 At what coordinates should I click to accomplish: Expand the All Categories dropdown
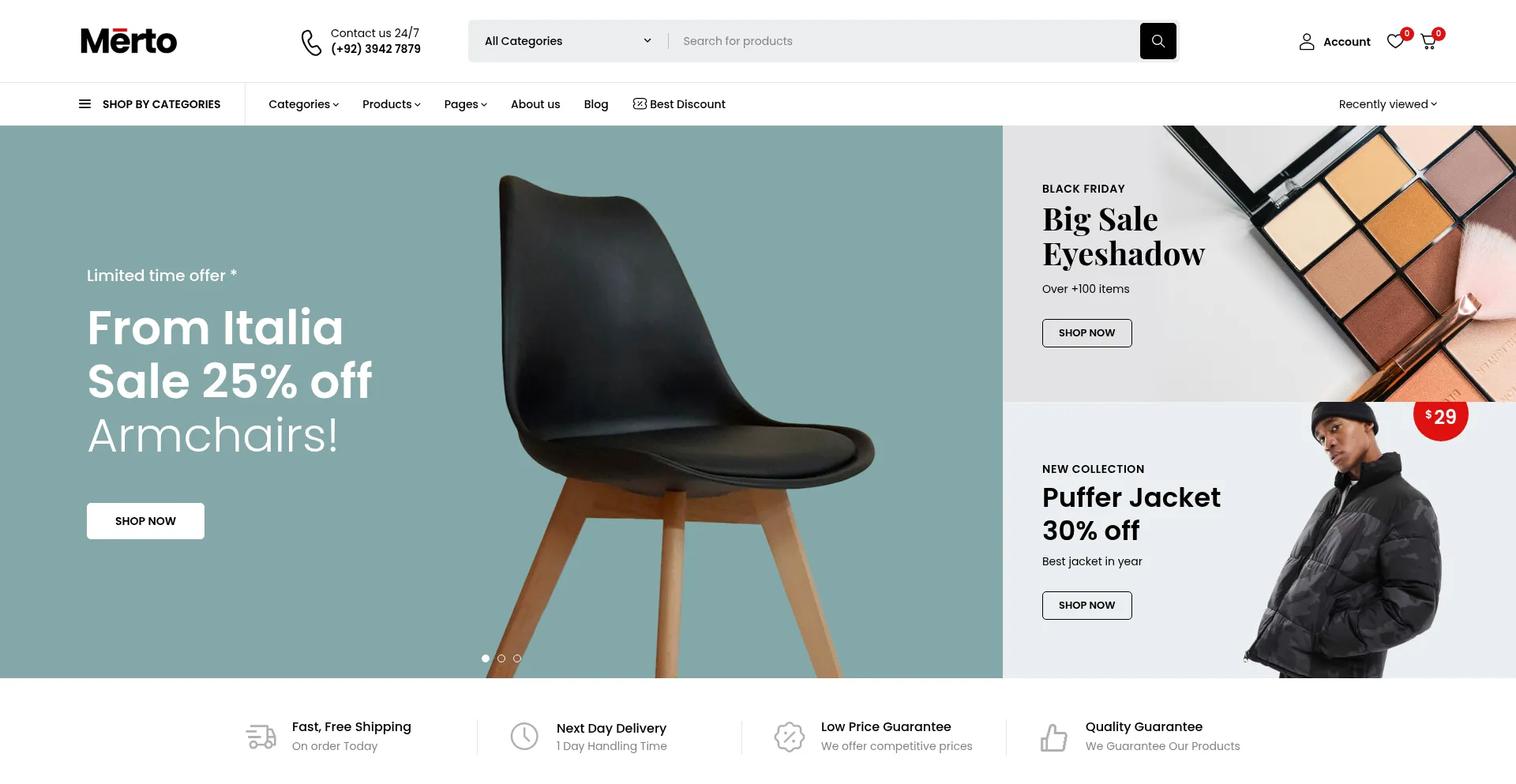(568, 41)
